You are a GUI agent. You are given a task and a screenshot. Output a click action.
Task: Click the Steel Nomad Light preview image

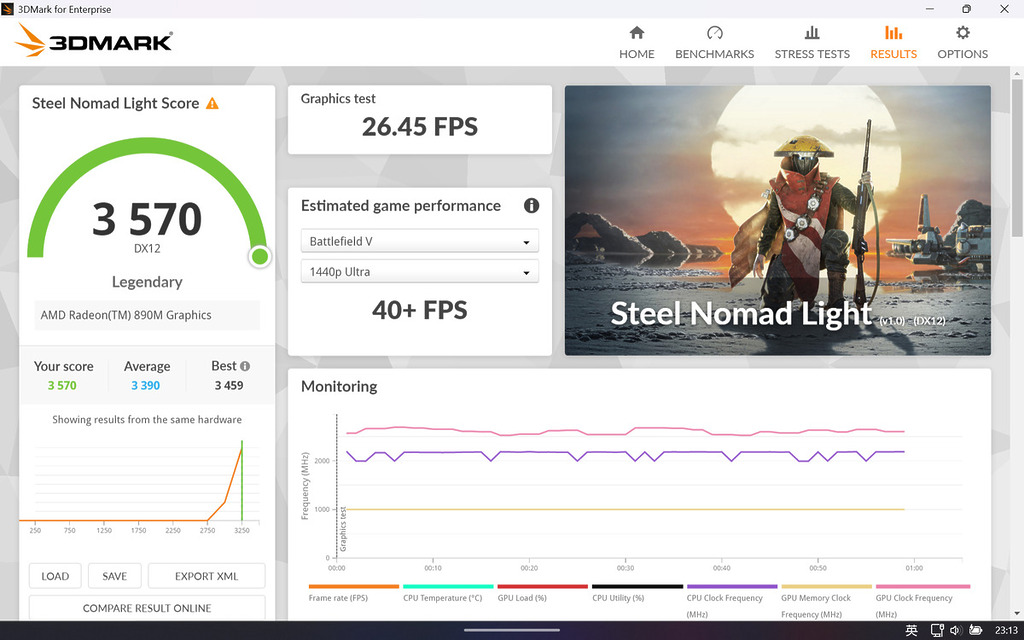click(777, 220)
